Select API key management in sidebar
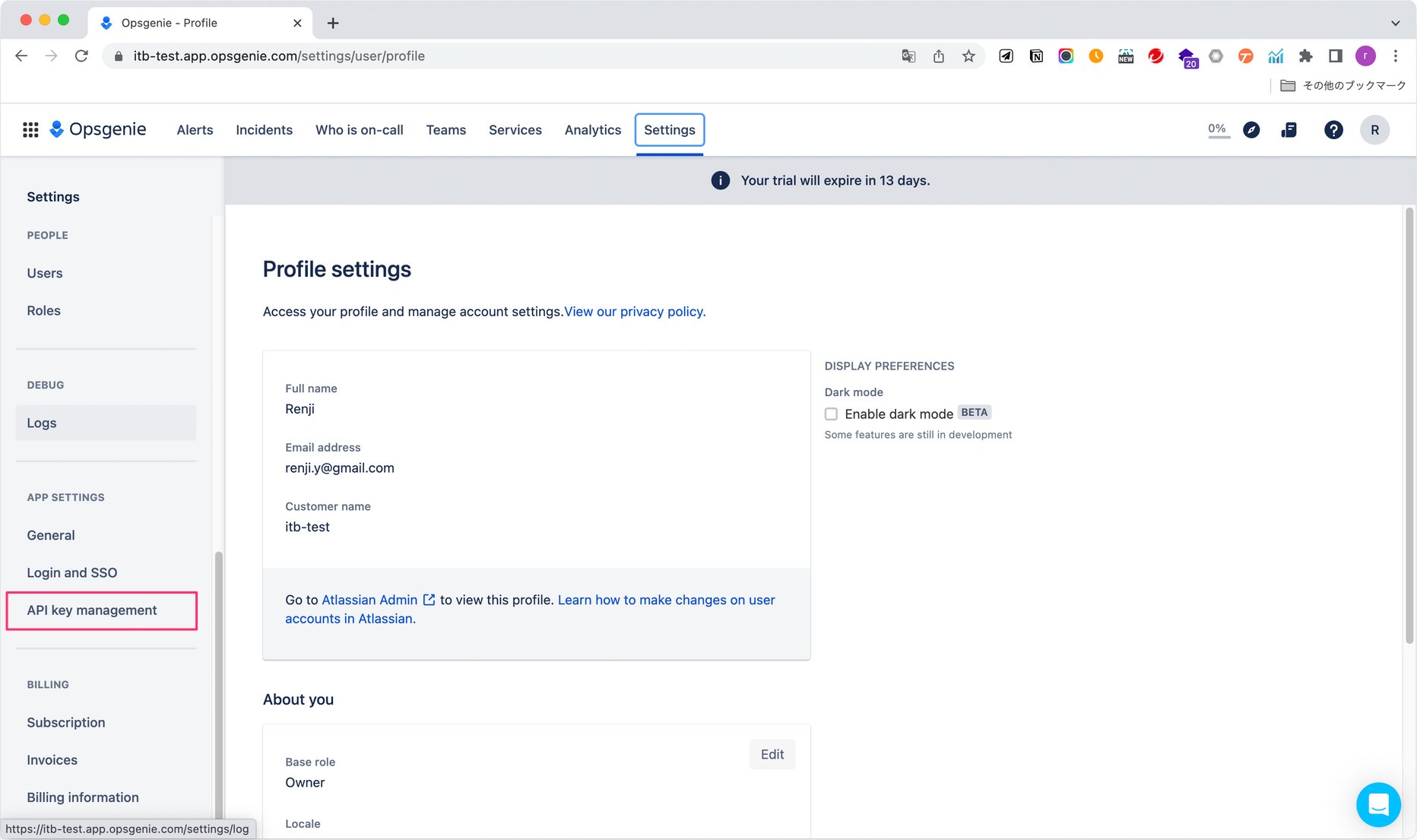 (92, 610)
